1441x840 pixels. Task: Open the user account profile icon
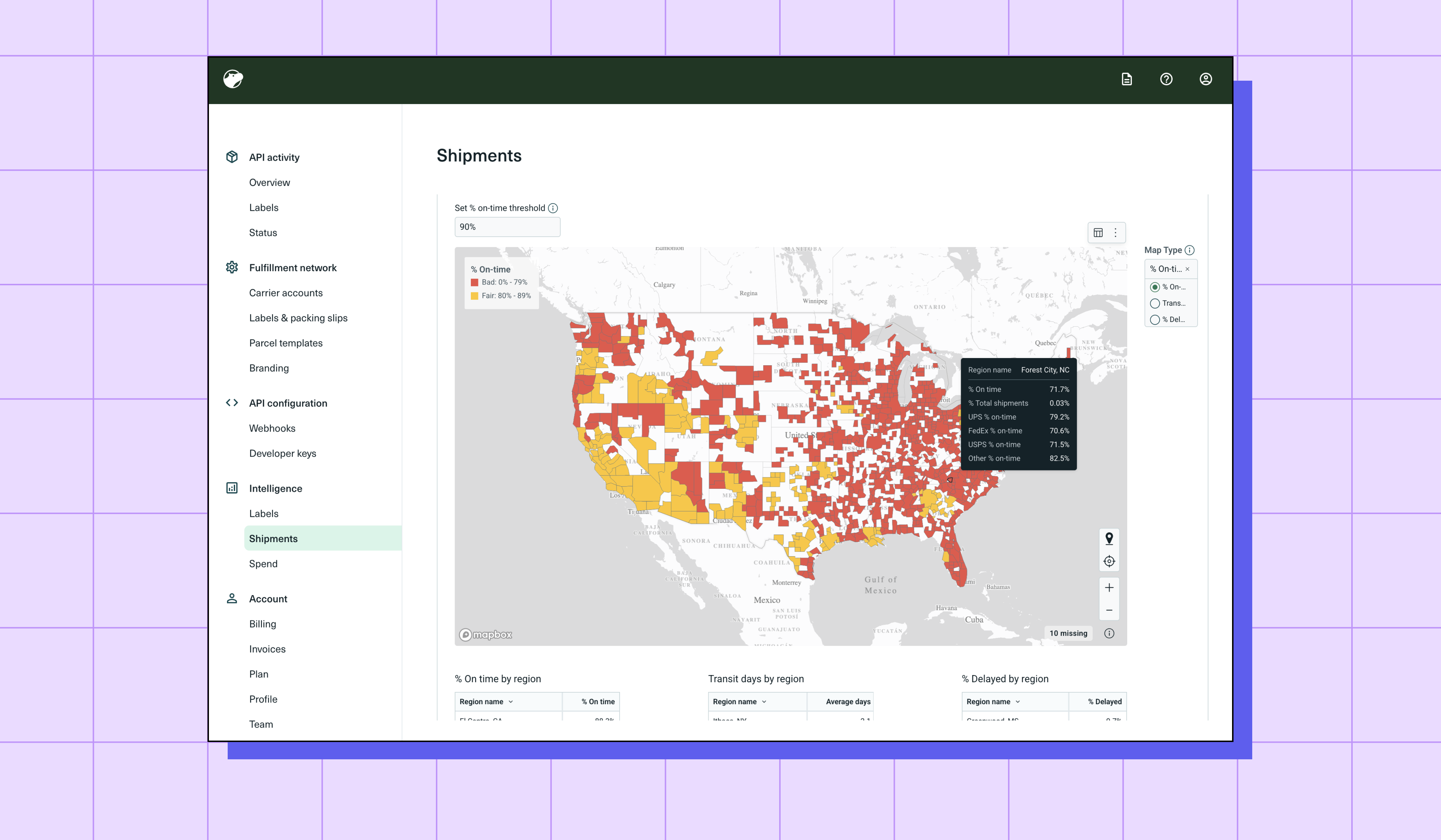click(1205, 80)
